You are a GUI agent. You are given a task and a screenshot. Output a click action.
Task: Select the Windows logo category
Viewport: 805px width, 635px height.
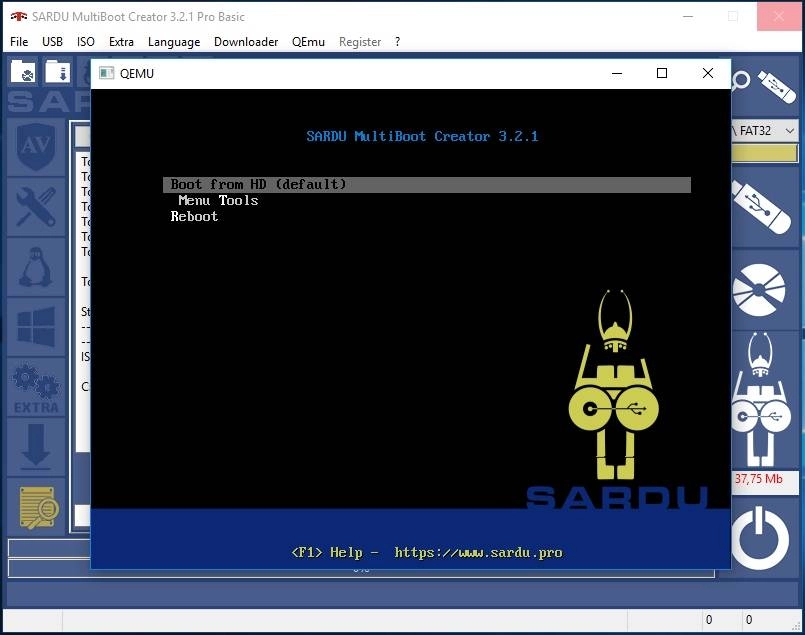point(36,326)
